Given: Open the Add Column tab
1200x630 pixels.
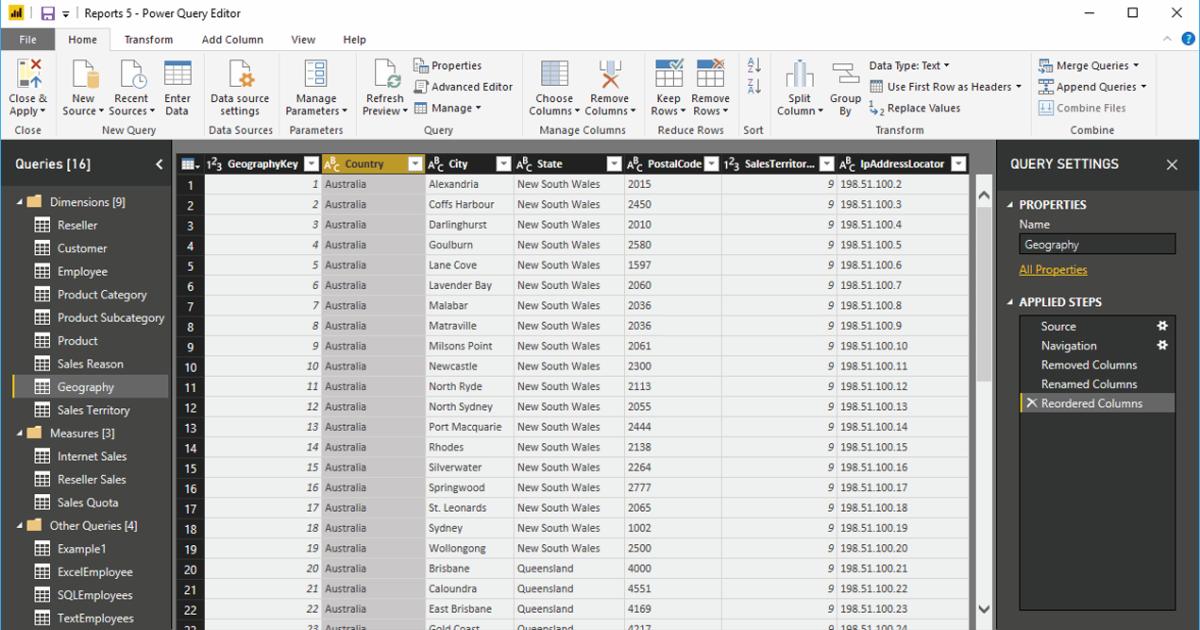Looking at the screenshot, I should click(231, 39).
